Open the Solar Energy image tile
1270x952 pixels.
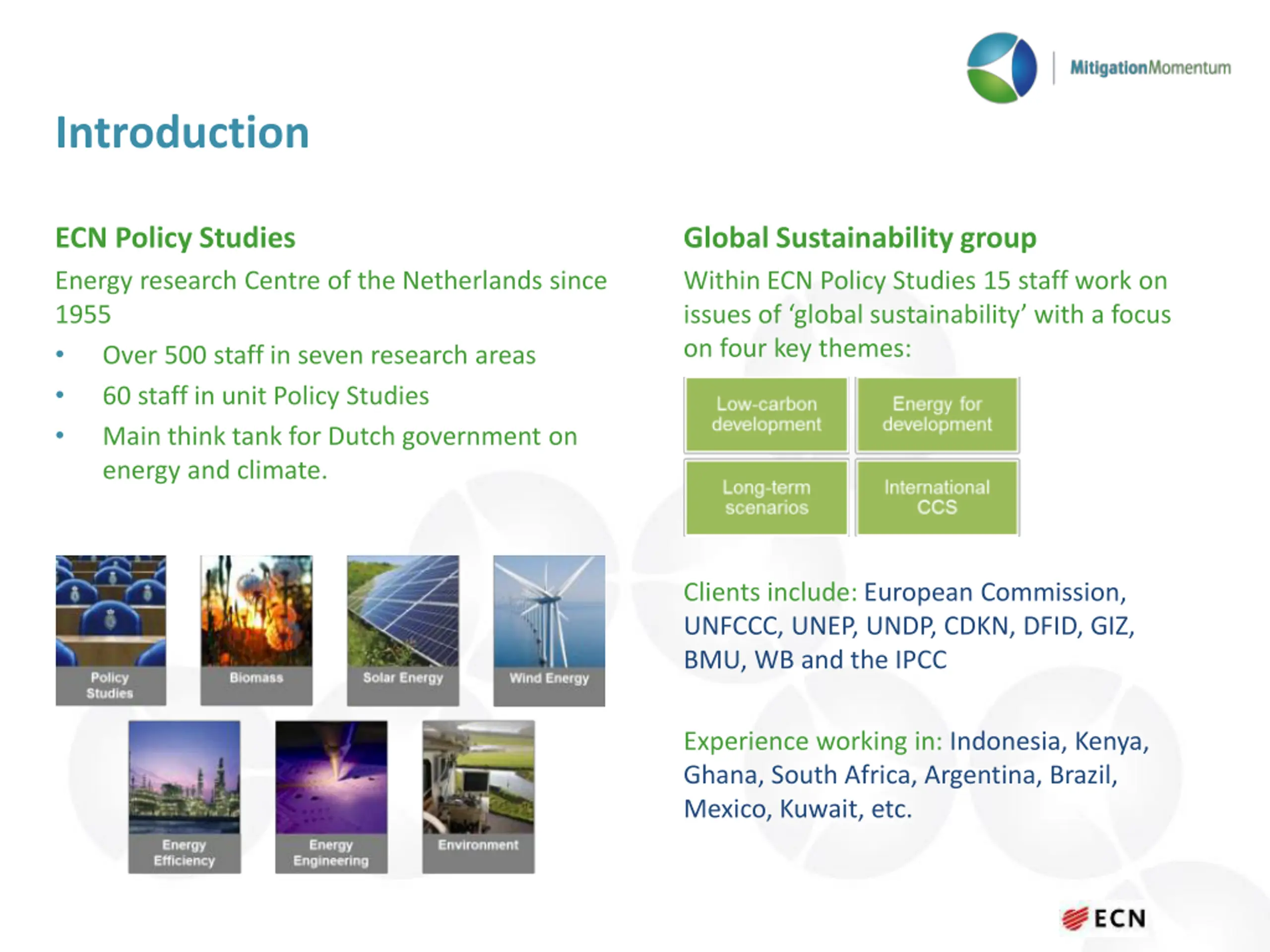(403, 630)
